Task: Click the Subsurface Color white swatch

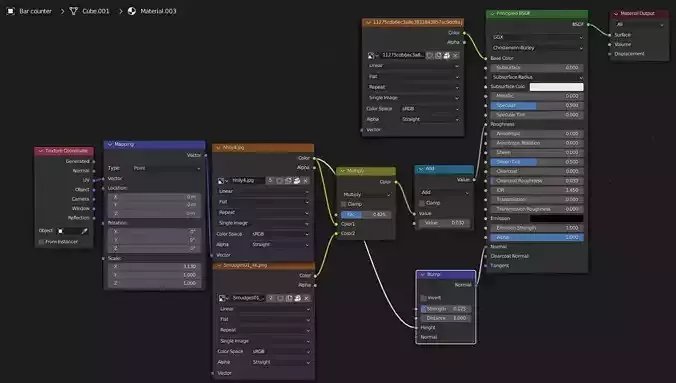Action: [x=557, y=87]
